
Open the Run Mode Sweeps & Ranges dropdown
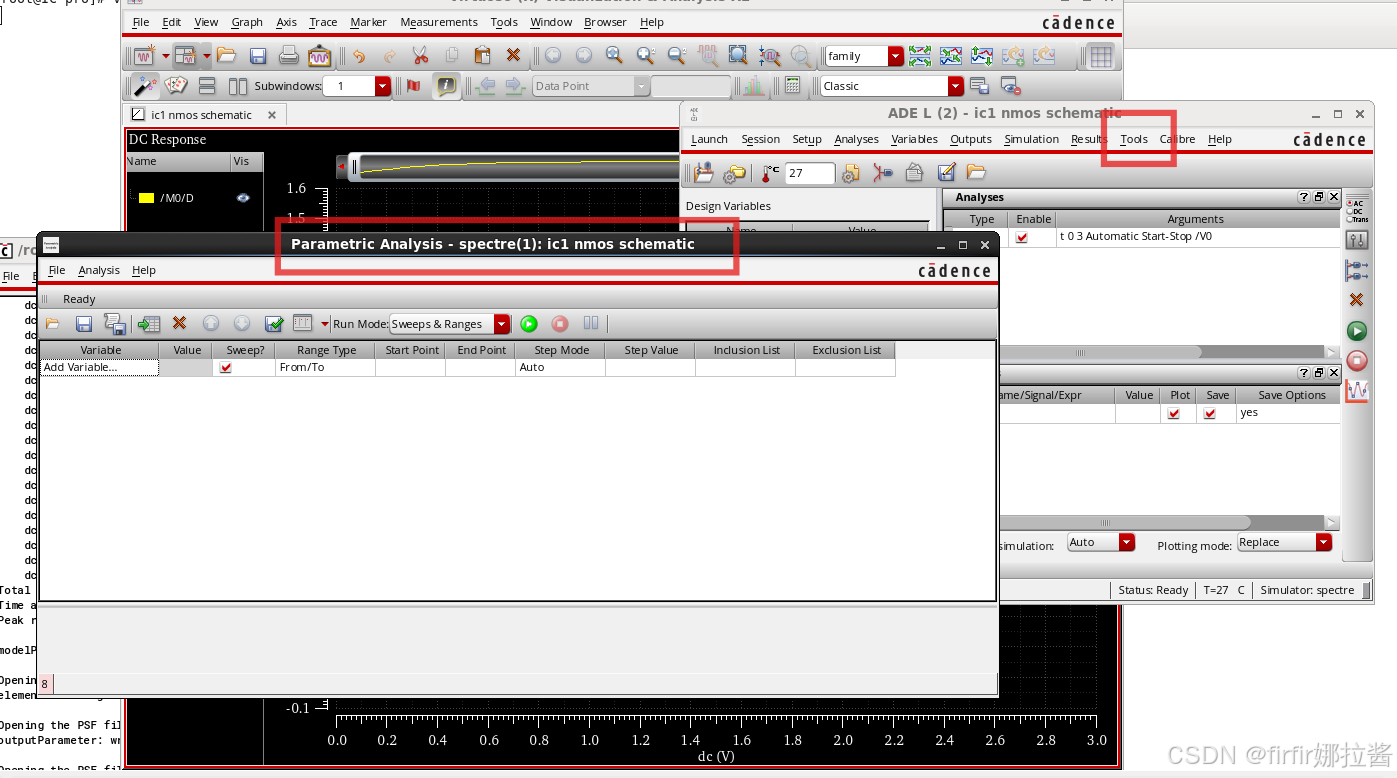point(502,324)
